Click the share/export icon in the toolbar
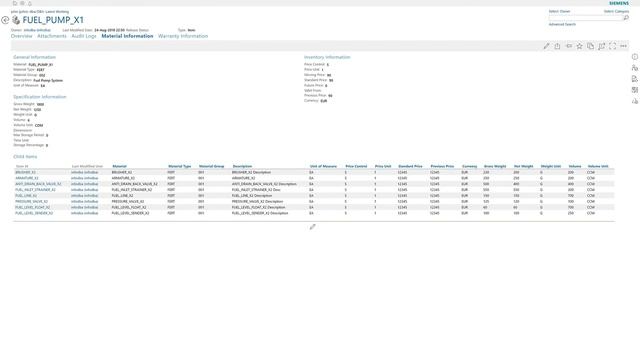Viewport: 640px width, 360px height. [557, 46]
